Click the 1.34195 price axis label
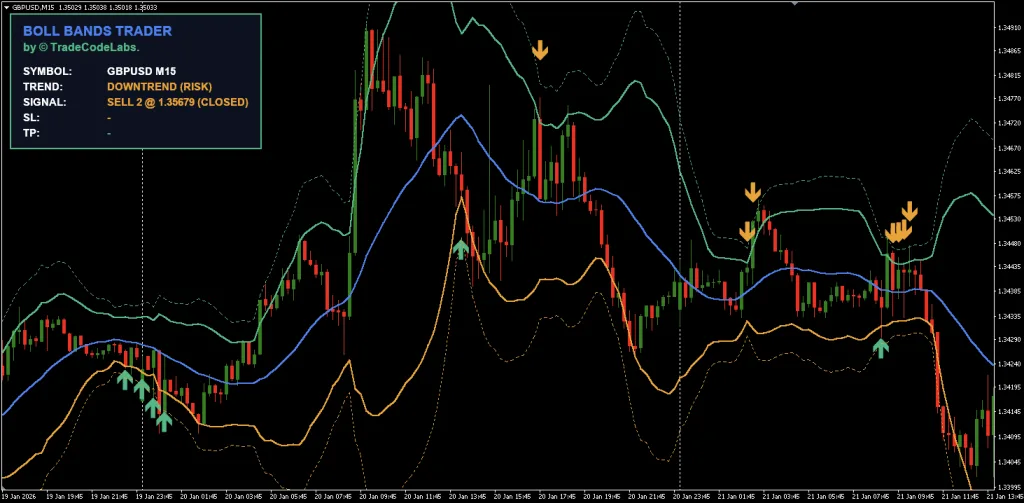This screenshot has height=503, width=1024. pos(1010,388)
